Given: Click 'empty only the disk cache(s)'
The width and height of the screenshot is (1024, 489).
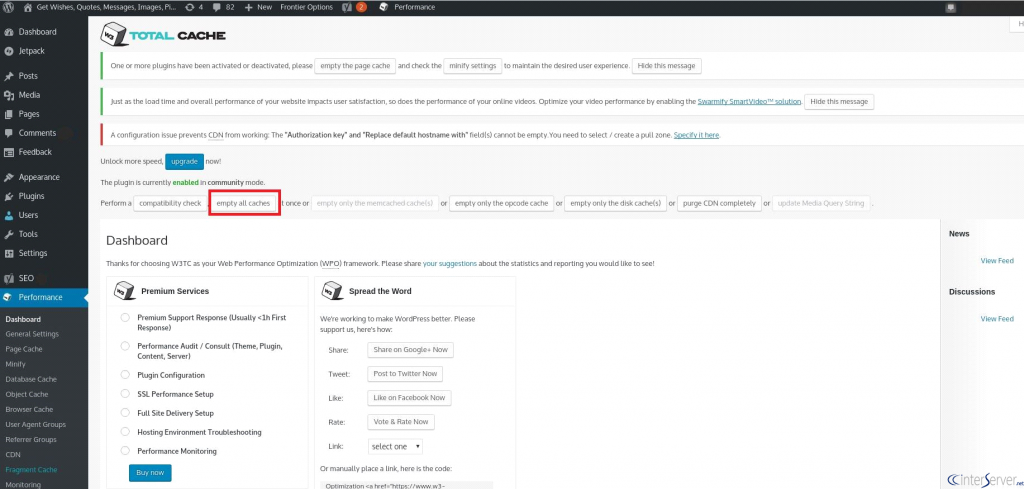Looking at the screenshot, I should click(x=615, y=203).
